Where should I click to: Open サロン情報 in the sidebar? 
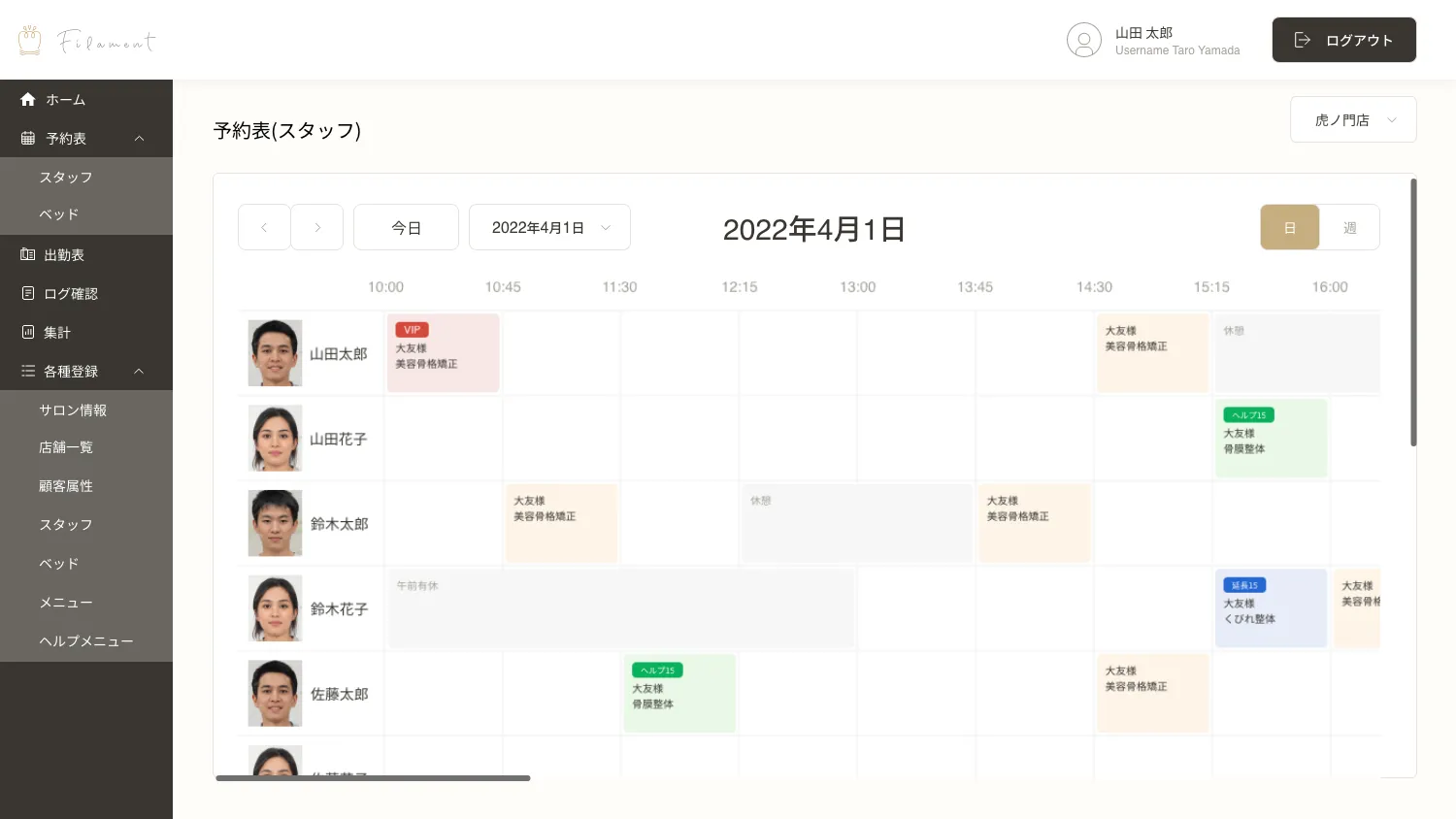coord(73,410)
